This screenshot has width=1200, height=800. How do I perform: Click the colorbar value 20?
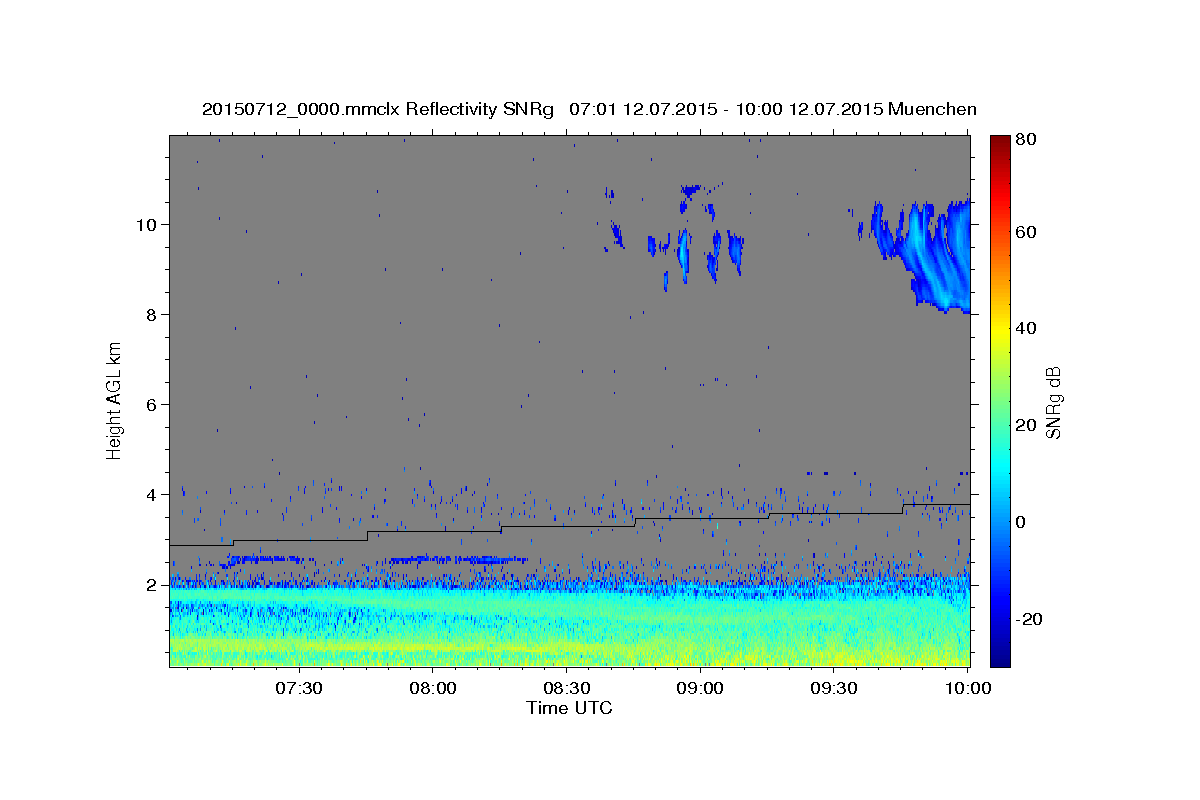1025,425
